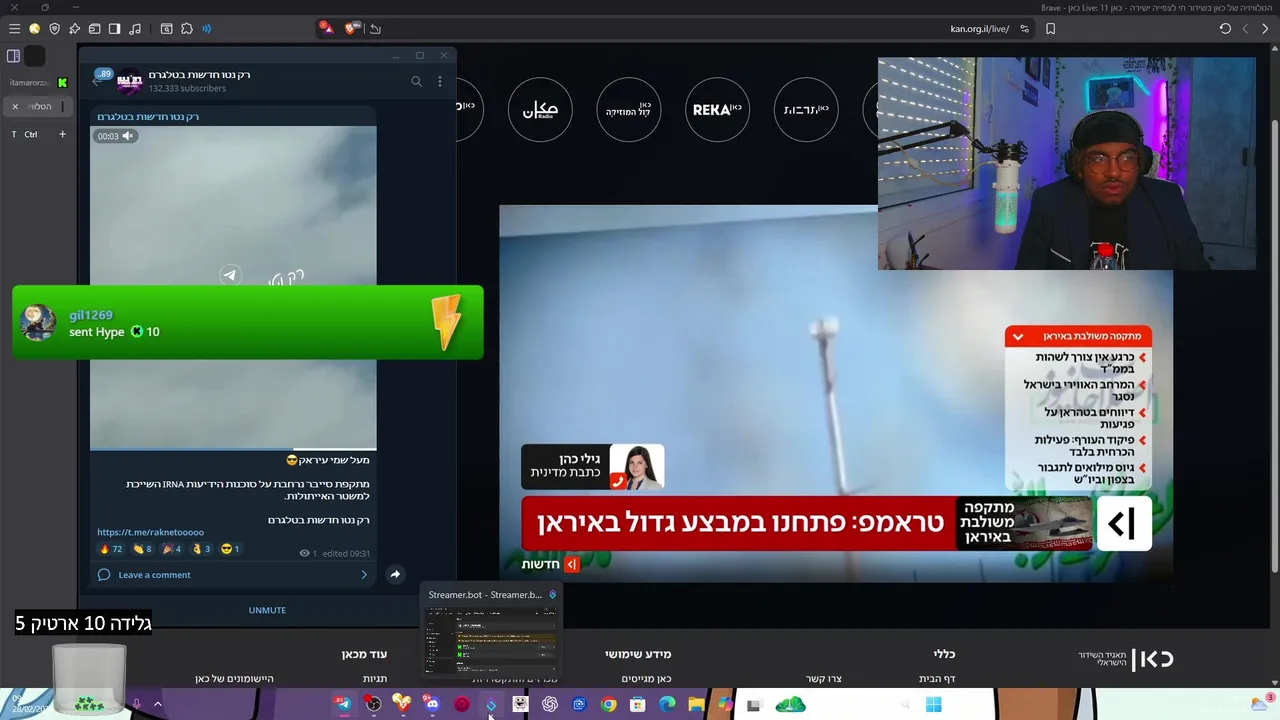Image resolution: width=1280 pixels, height=720 pixels.
Task: Reload the kan.org.il page
Action: pos(1225,29)
